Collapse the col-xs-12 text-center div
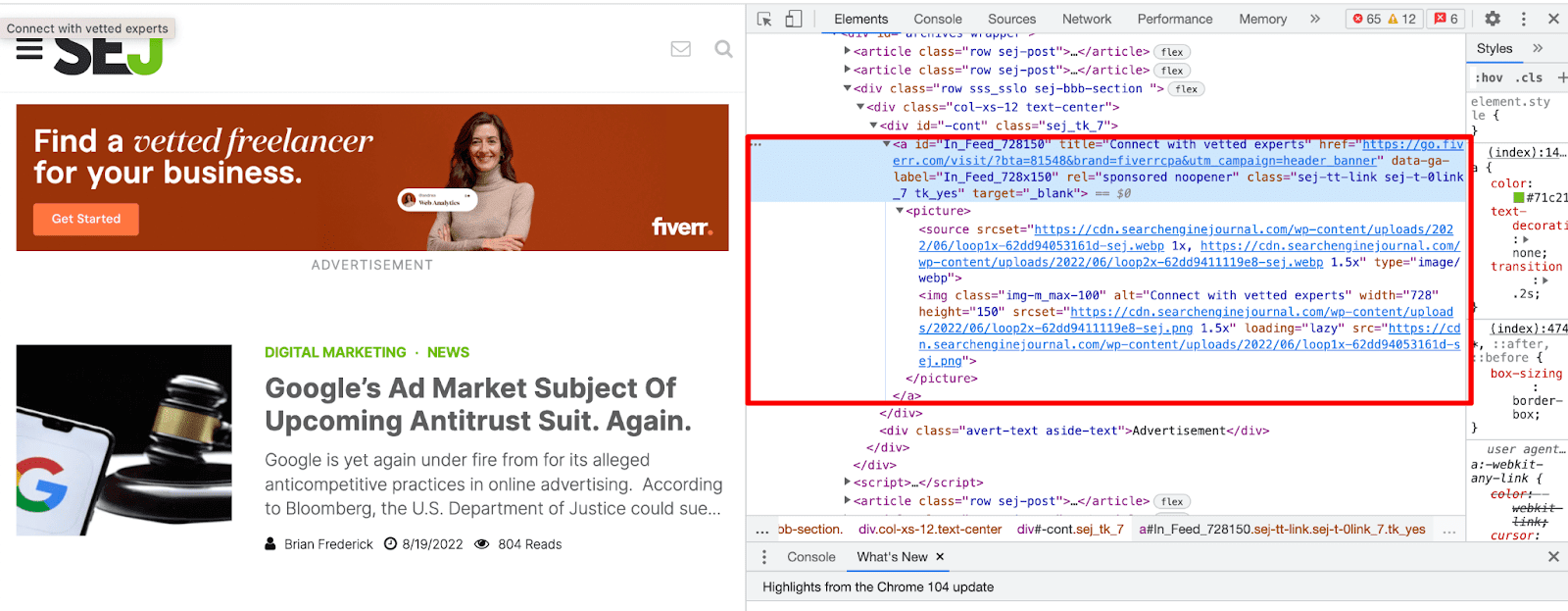Viewport: 1568px width, 611px height. click(x=860, y=107)
